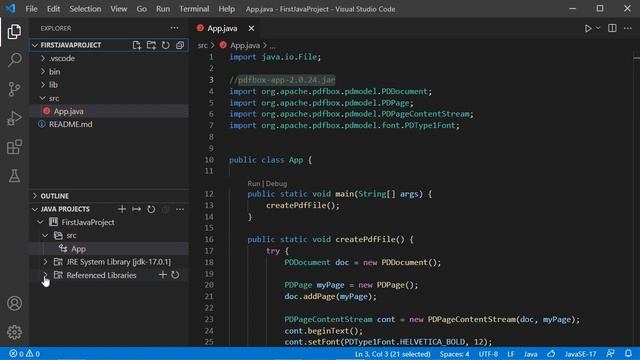Click JavaSE-17 runtime in status bar
Screen dimensions: 640x360
(x=580, y=353)
